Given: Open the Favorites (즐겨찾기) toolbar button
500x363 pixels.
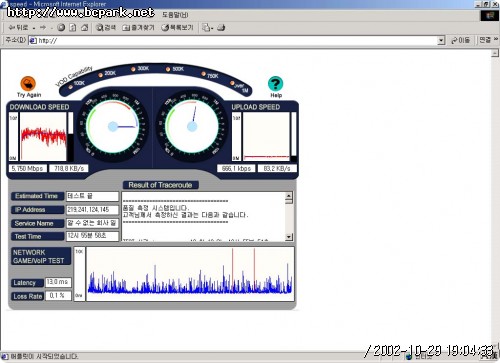Looking at the screenshot, I should pyautogui.click(x=138, y=28).
